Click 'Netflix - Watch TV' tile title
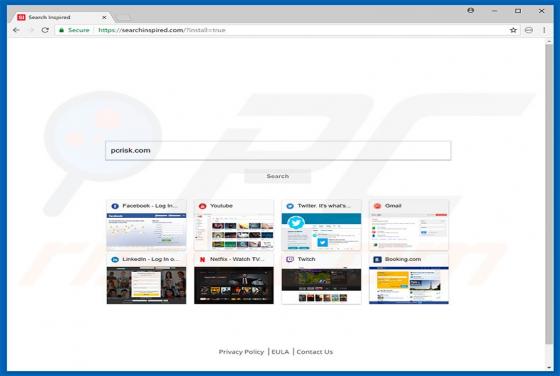Image resolution: width=560 pixels, height=376 pixels. (237, 259)
